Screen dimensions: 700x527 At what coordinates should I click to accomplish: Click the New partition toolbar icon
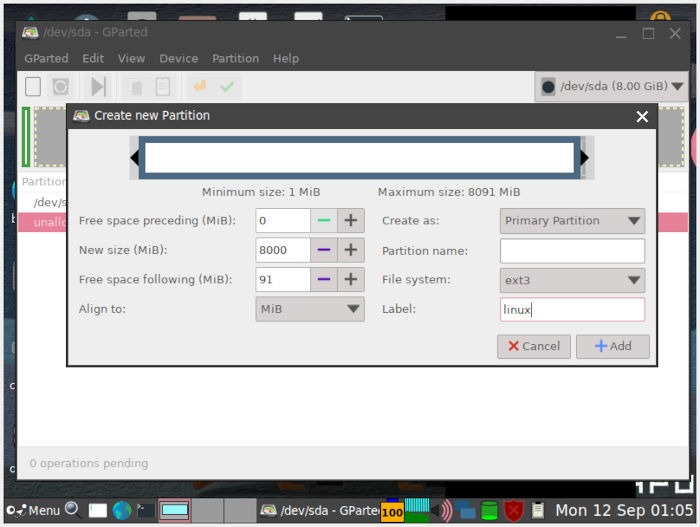tap(33, 86)
